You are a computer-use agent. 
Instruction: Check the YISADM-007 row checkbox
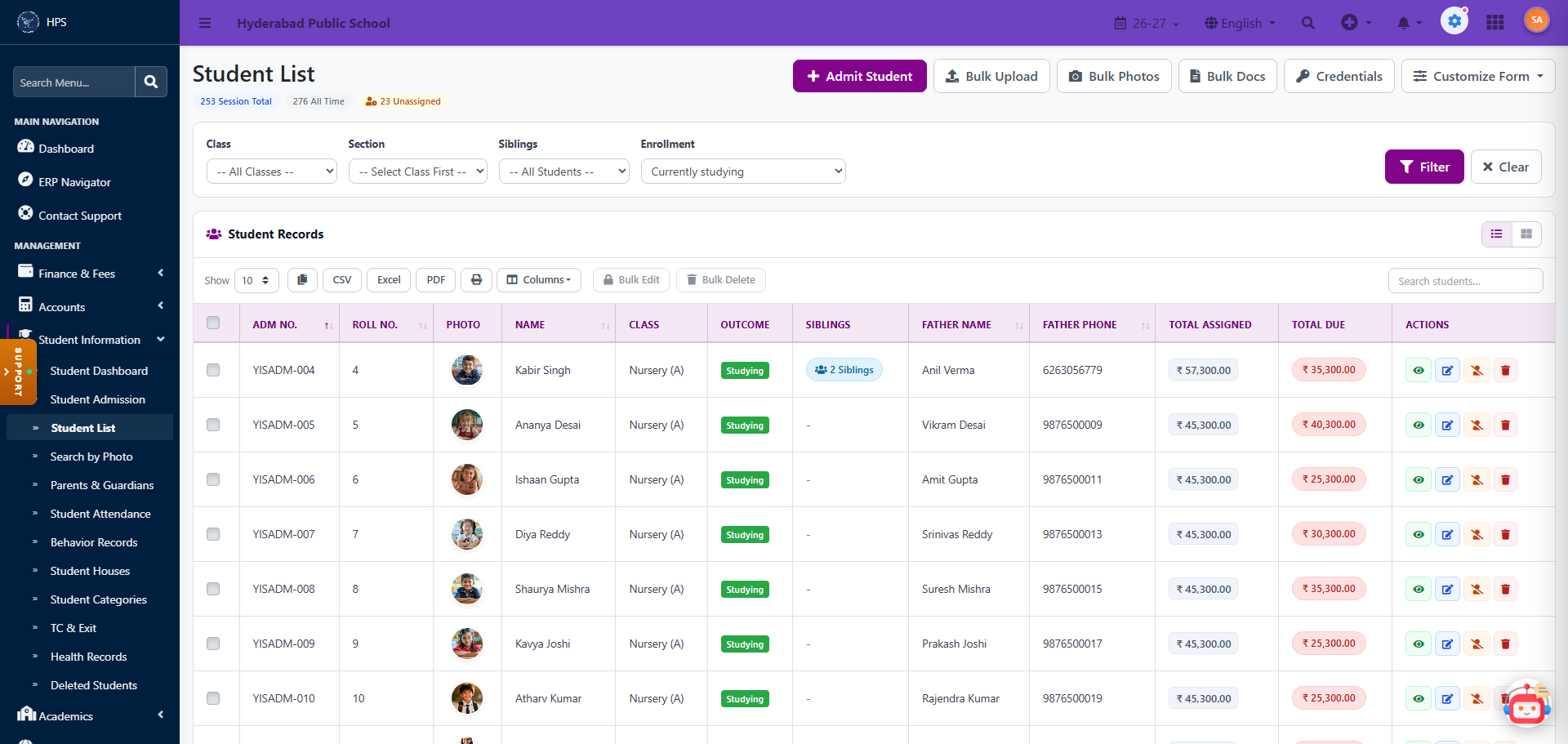pos(213,534)
